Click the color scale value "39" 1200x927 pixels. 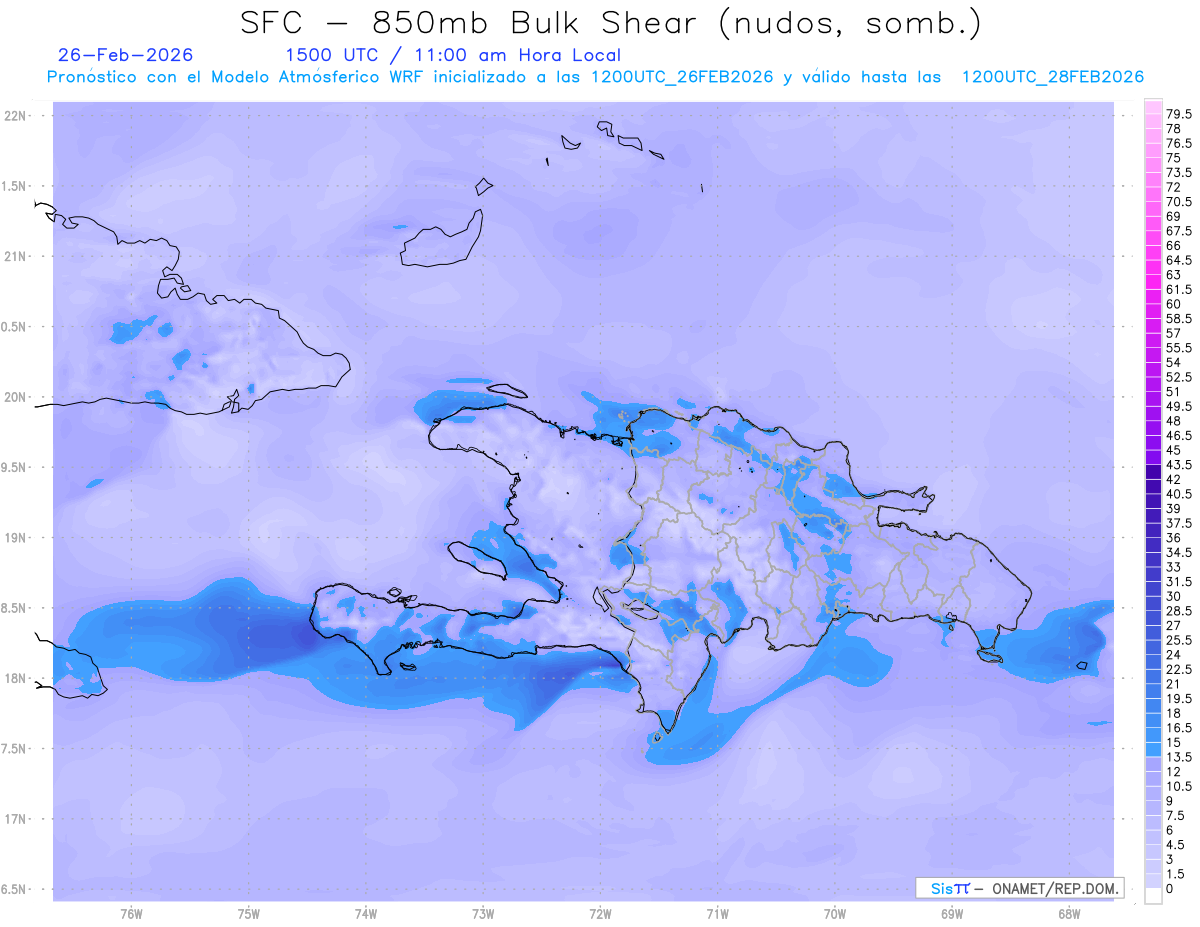pos(1174,508)
